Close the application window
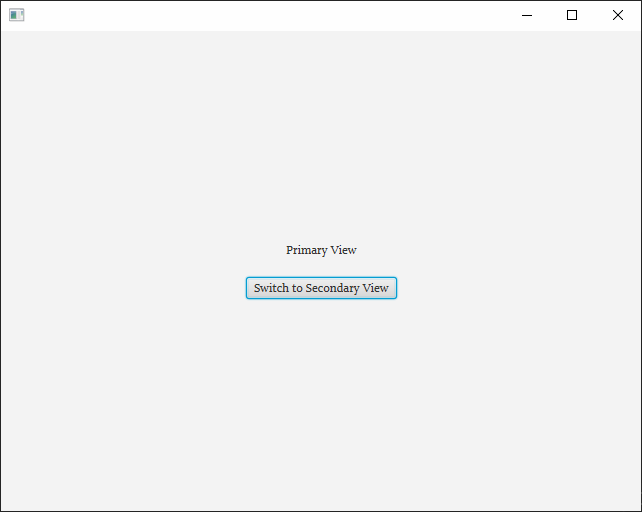This screenshot has height=512, width=642. (x=618, y=16)
